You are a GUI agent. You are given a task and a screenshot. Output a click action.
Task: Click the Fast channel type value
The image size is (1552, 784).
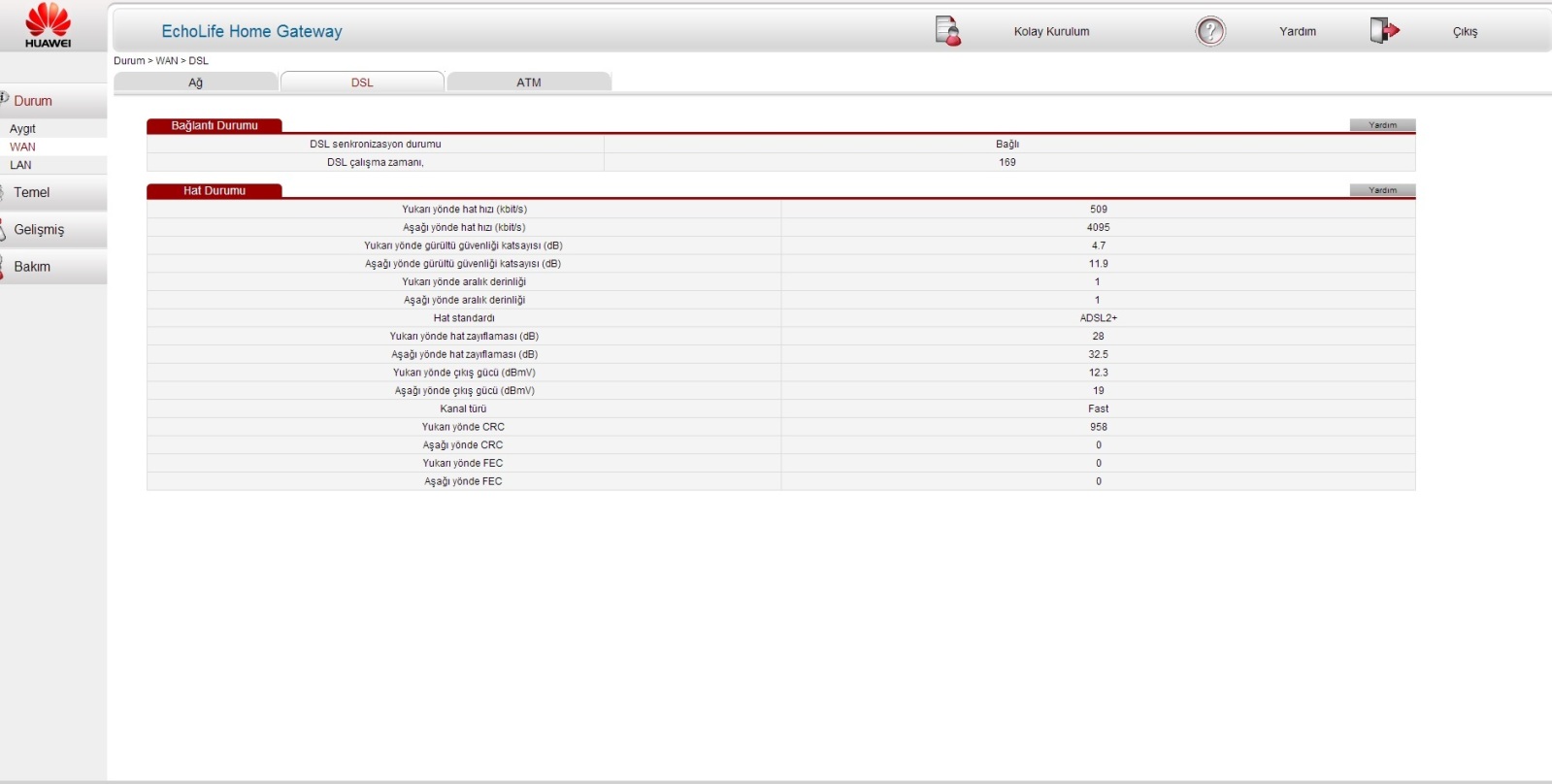1099,408
